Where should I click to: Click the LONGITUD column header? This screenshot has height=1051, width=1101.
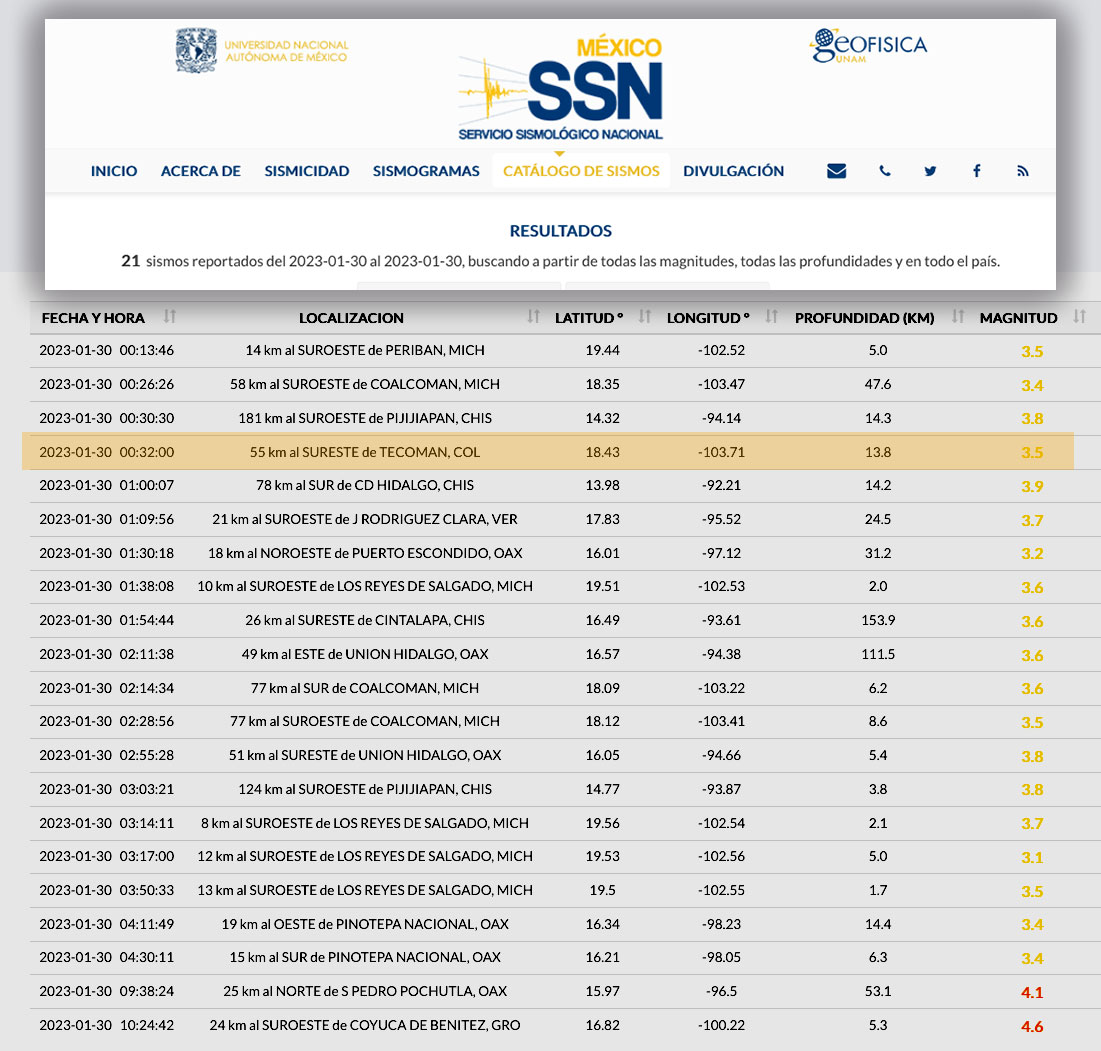click(x=708, y=318)
